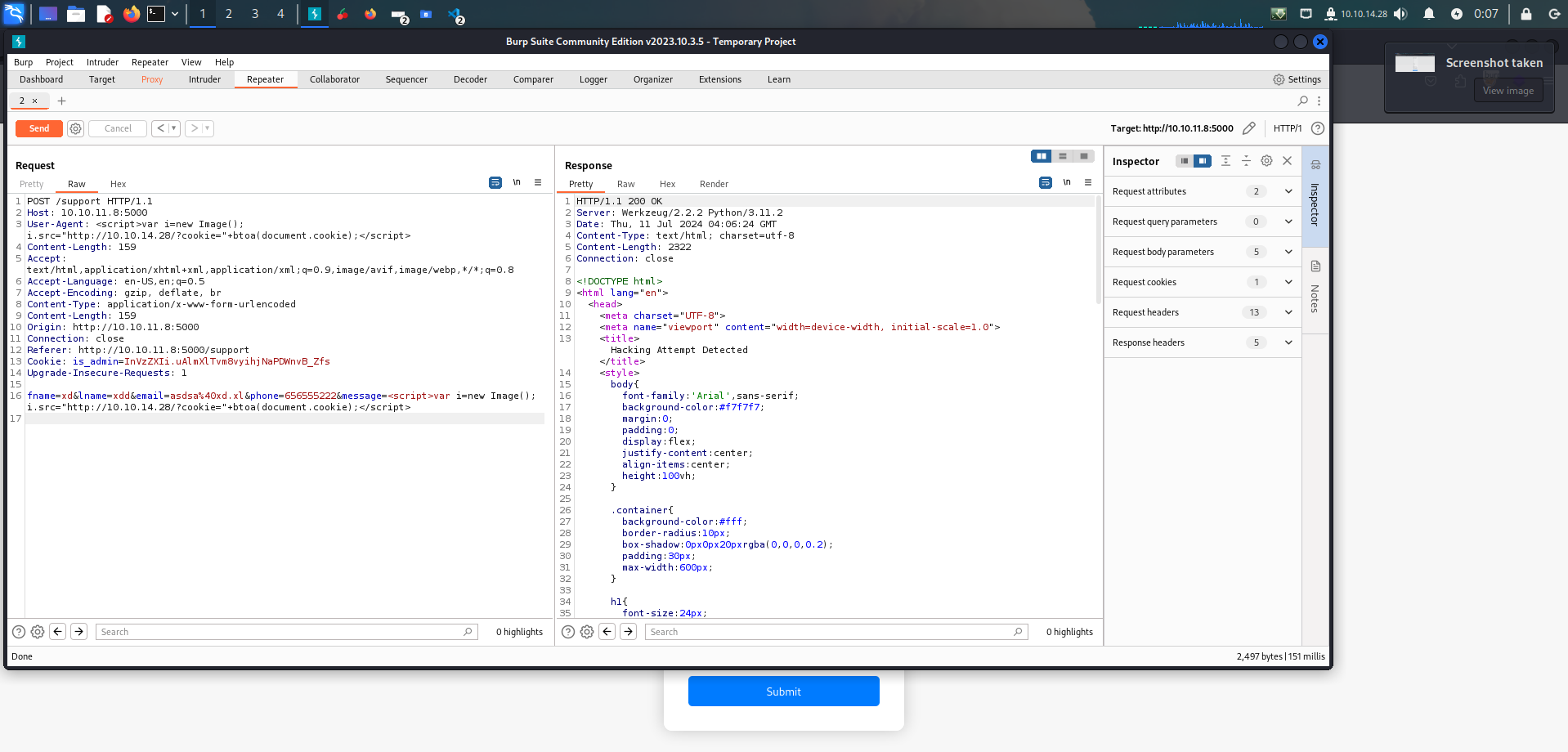Expand Request body parameters section
1568x752 pixels.
coord(1203,252)
